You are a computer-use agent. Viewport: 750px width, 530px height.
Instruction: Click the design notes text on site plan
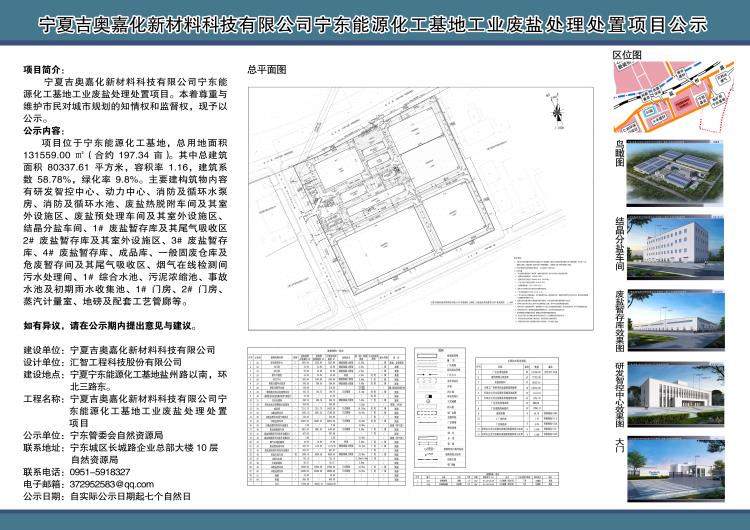point(551,289)
